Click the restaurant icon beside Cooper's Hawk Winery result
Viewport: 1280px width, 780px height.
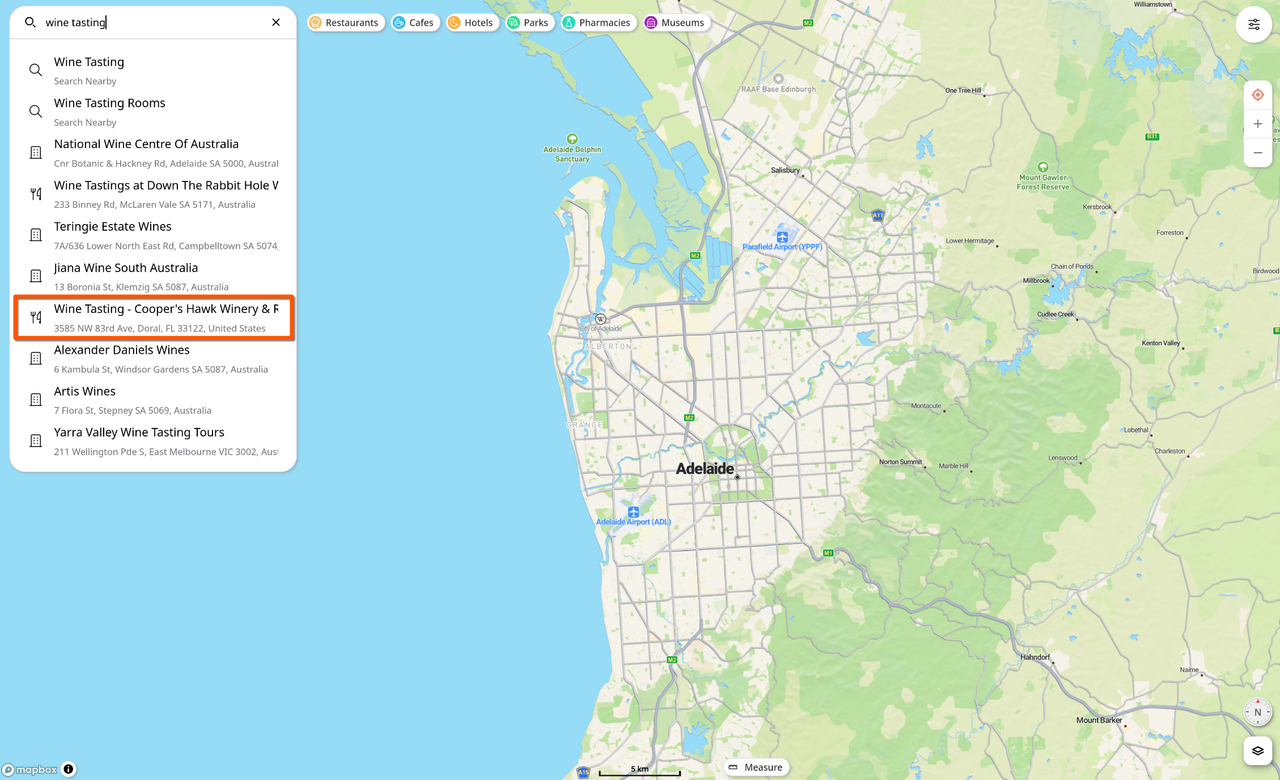pos(35,316)
